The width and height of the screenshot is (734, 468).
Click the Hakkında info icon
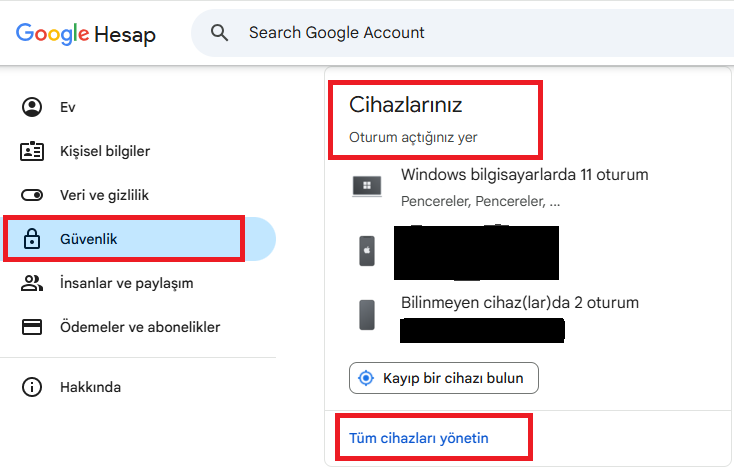32,387
